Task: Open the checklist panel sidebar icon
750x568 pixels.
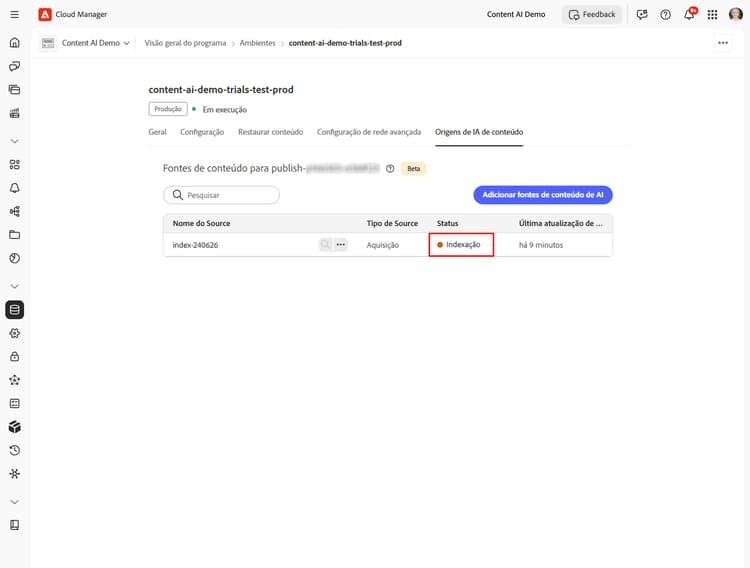Action: [15, 403]
